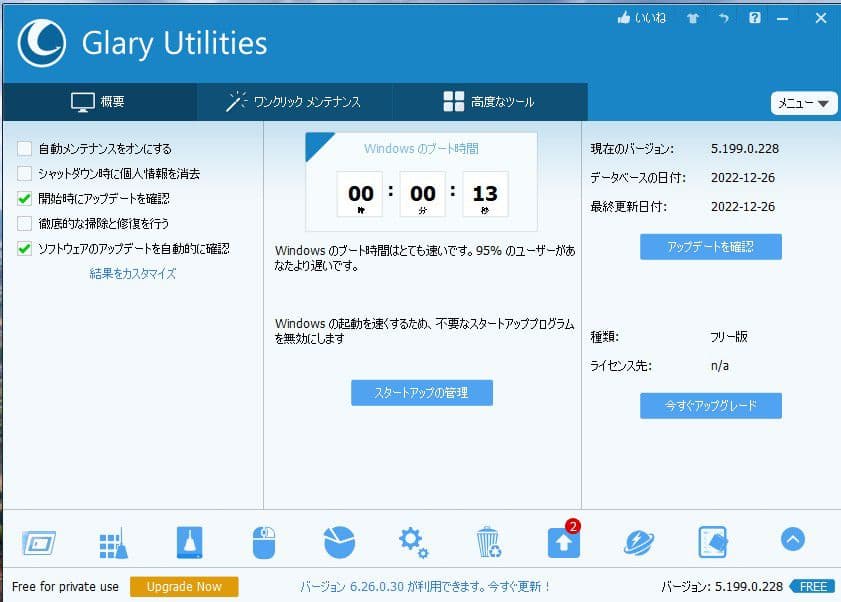
Task: Open the help question mark icon
Action: [755, 18]
